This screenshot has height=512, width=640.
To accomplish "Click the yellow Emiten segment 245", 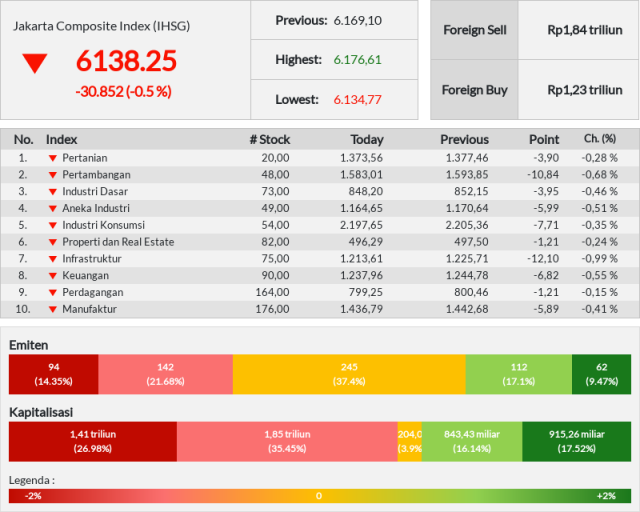I will tap(349, 374).
